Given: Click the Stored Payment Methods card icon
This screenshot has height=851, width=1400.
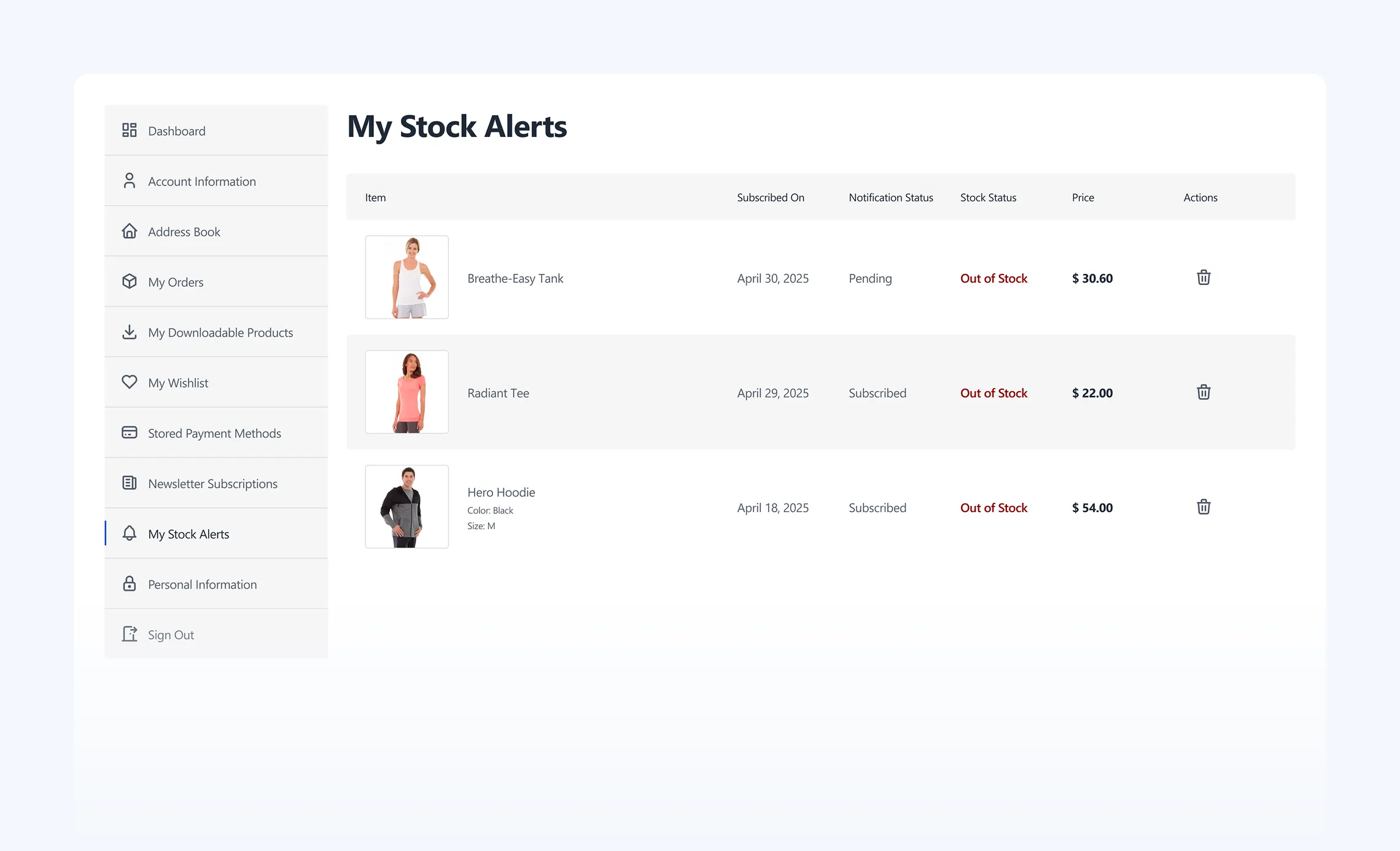Looking at the screenshot, I should click(129, 433).
